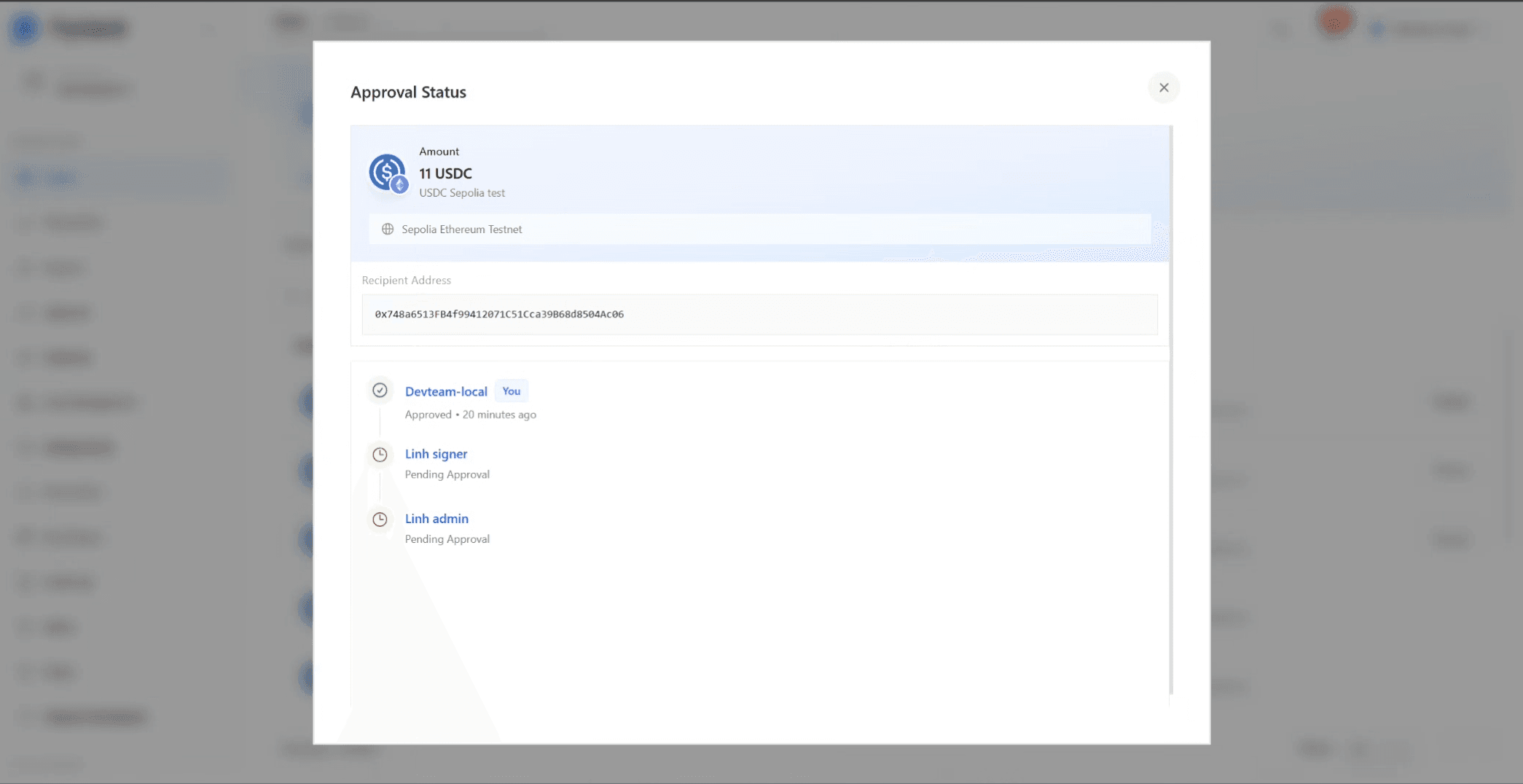Screen dimensions: 1523x784
Task: Click the Approval Status dialog title
Action: (x=408, y=93)
